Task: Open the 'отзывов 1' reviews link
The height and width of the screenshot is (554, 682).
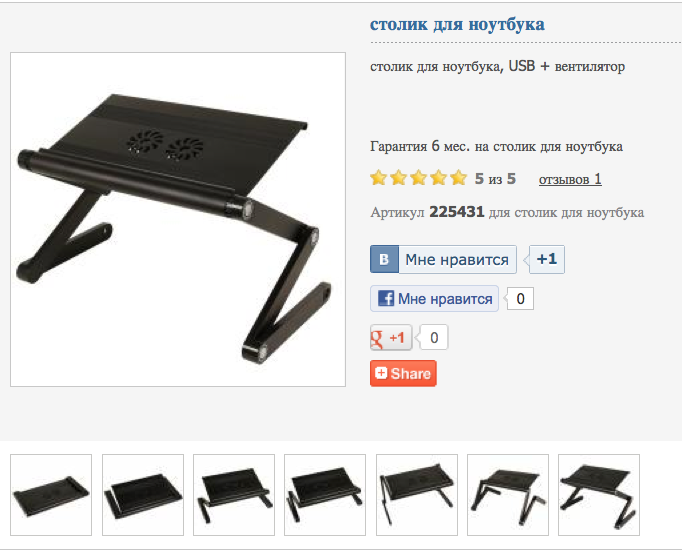Action: [570, 179]
